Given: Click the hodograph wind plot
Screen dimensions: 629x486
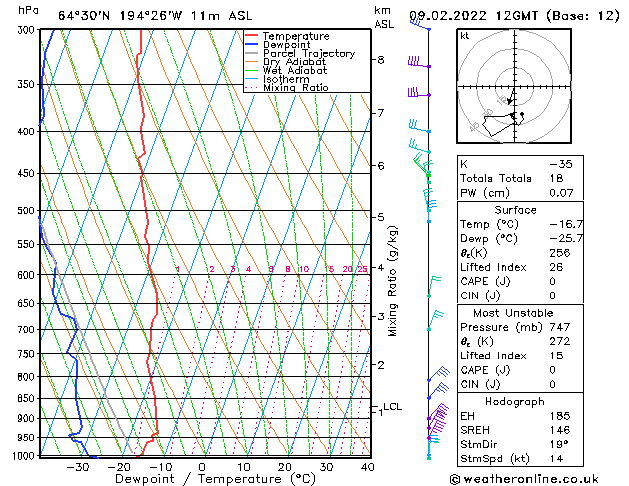Looking at the screenshot, I should tap(514, 86).
